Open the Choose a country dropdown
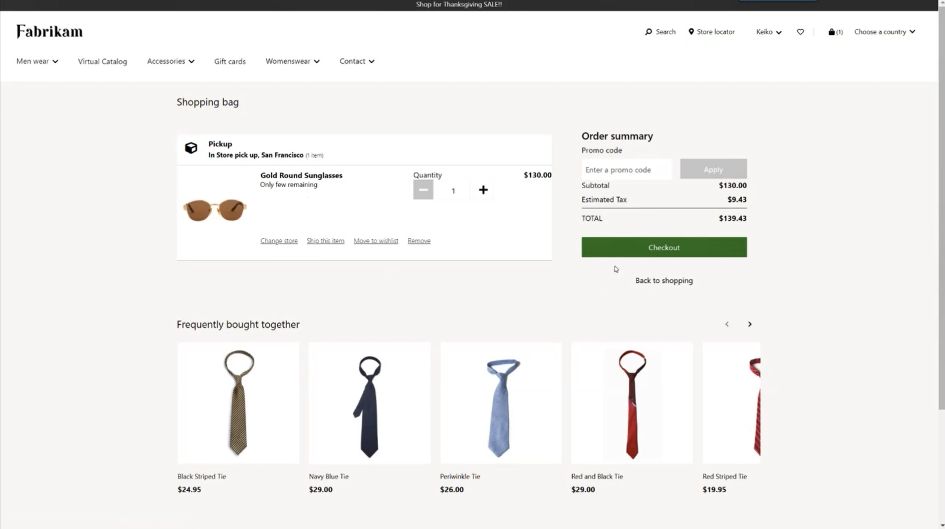The image size is (945, 529). point(884,32)
